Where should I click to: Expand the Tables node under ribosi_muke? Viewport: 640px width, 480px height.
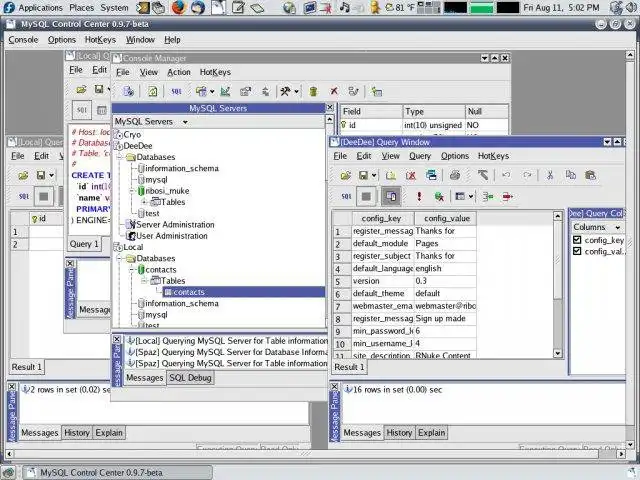click(x=145, y=202)
